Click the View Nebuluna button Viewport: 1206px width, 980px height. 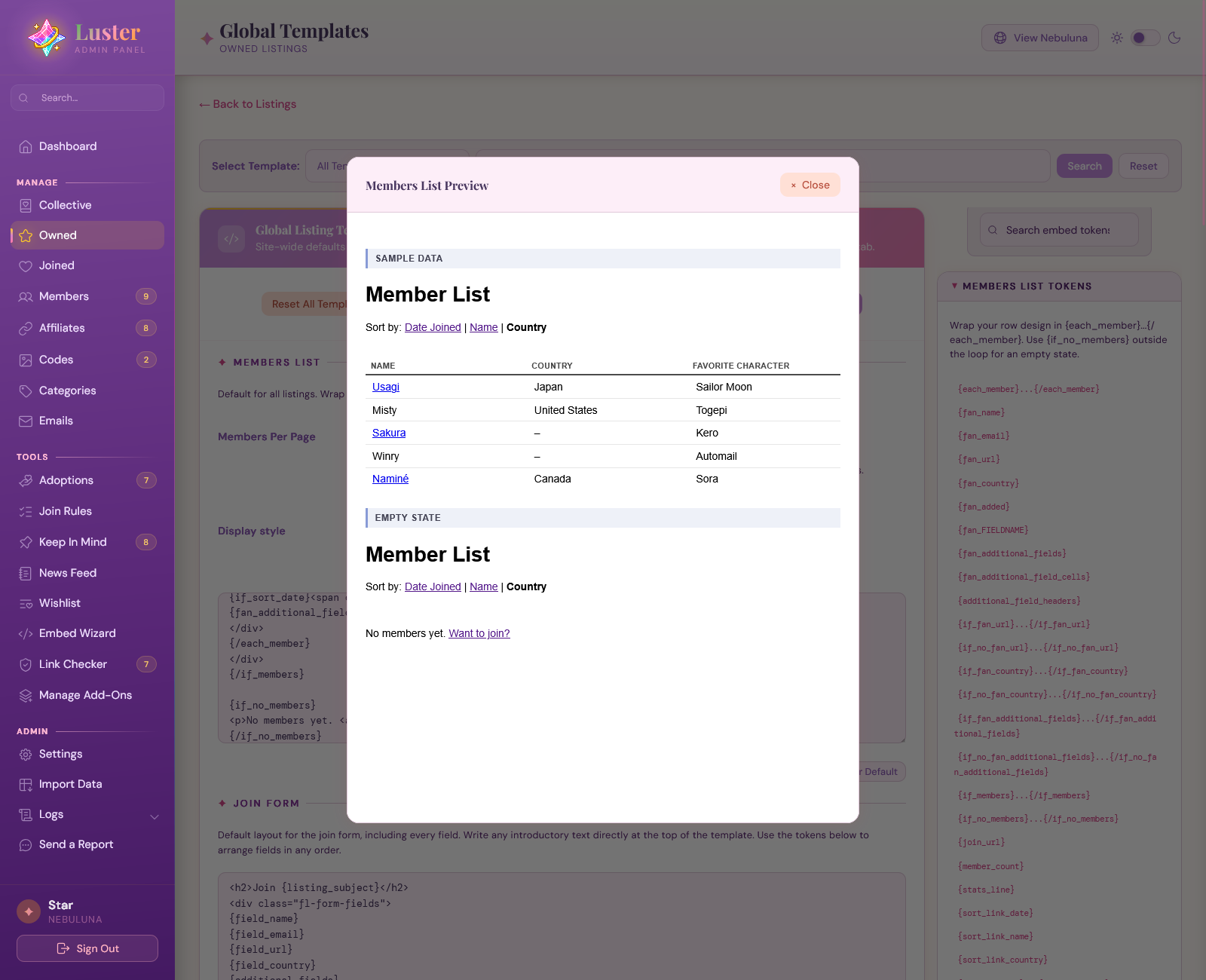click(1040, 38)
